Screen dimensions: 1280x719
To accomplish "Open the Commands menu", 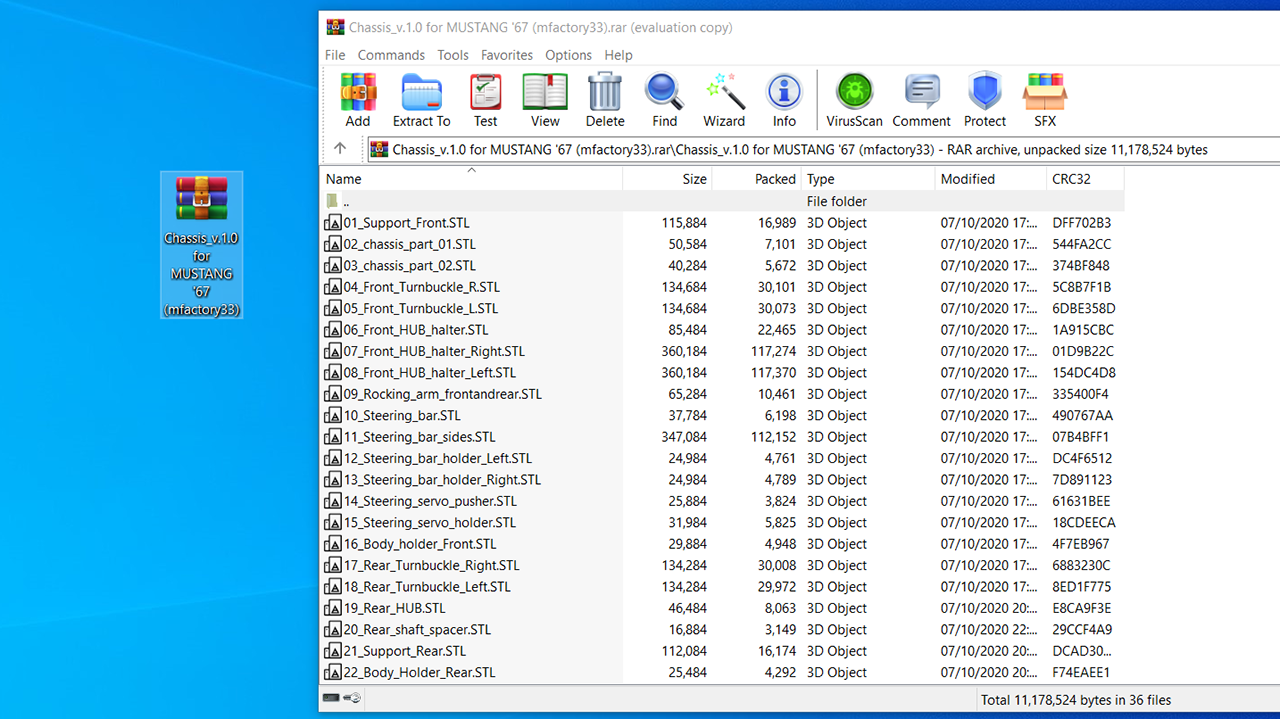I will [391, 55].
